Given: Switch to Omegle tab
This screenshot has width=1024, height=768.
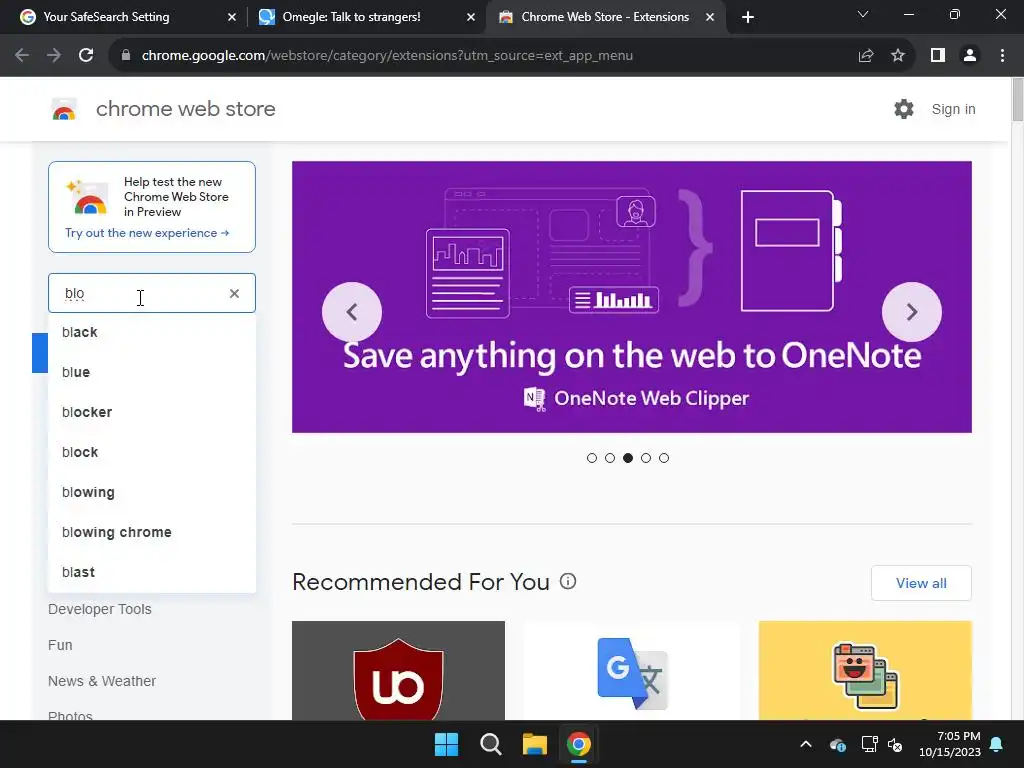Looking at the screenshot, I should point(366,17).
